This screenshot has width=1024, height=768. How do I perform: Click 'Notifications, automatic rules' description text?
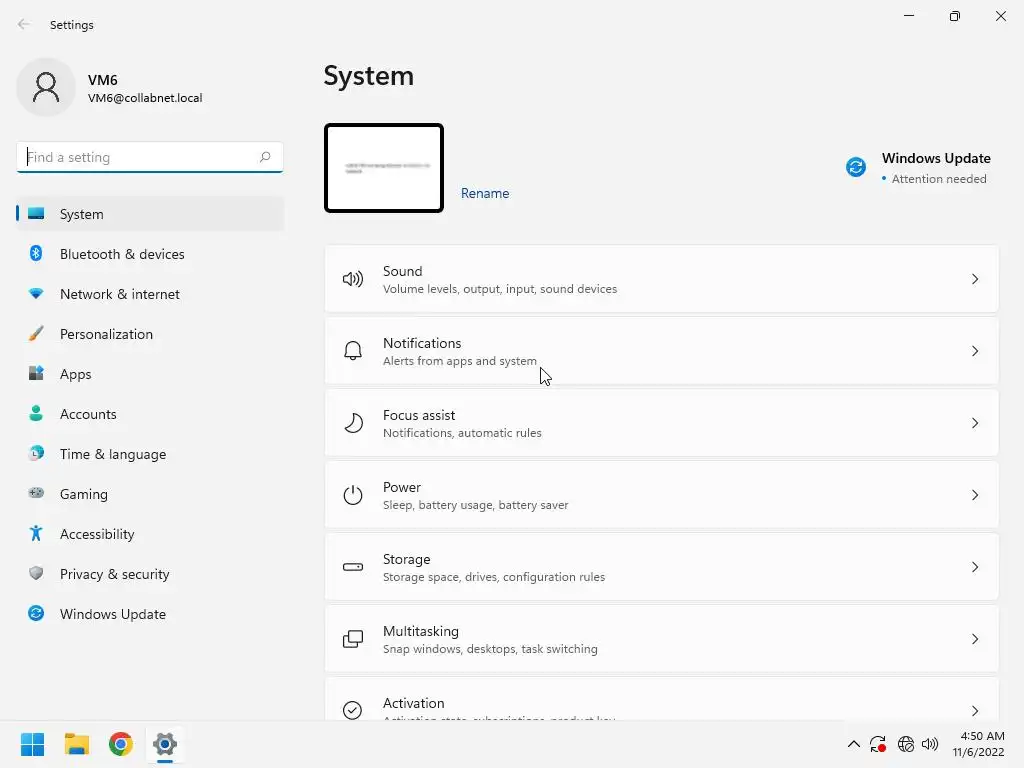462,433
